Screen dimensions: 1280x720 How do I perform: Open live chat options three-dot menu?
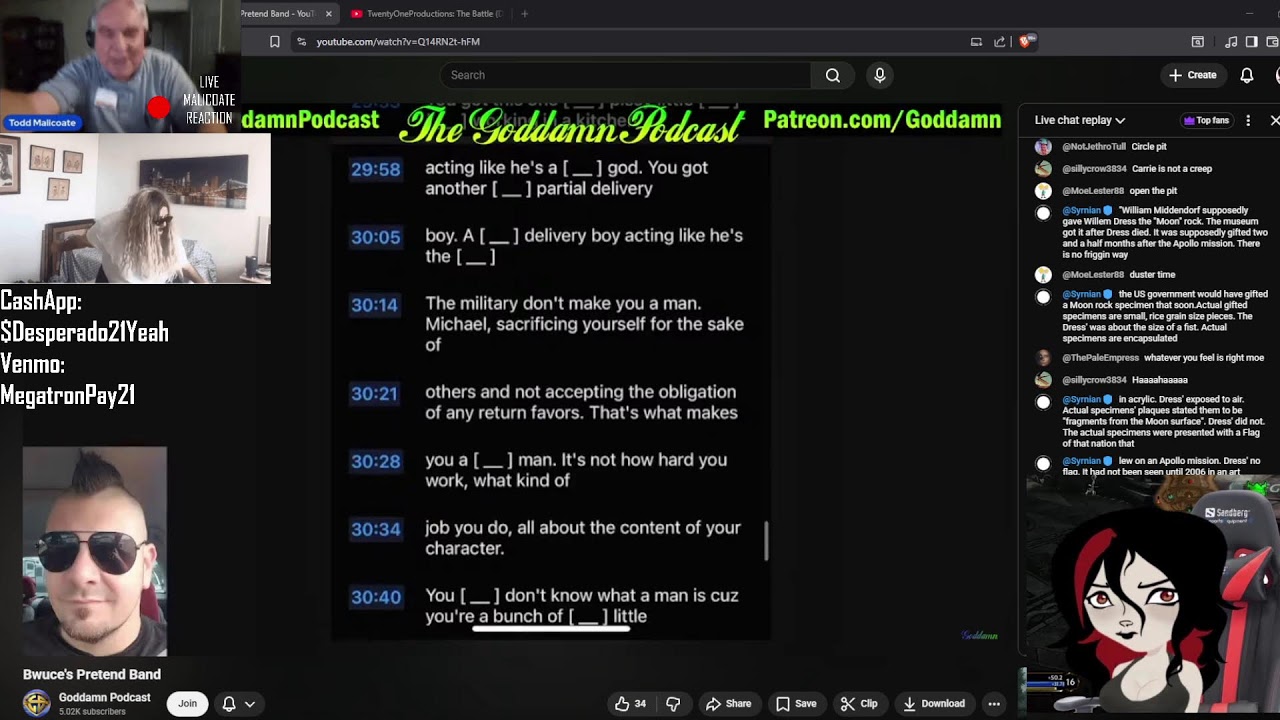tap(1248, 120)
